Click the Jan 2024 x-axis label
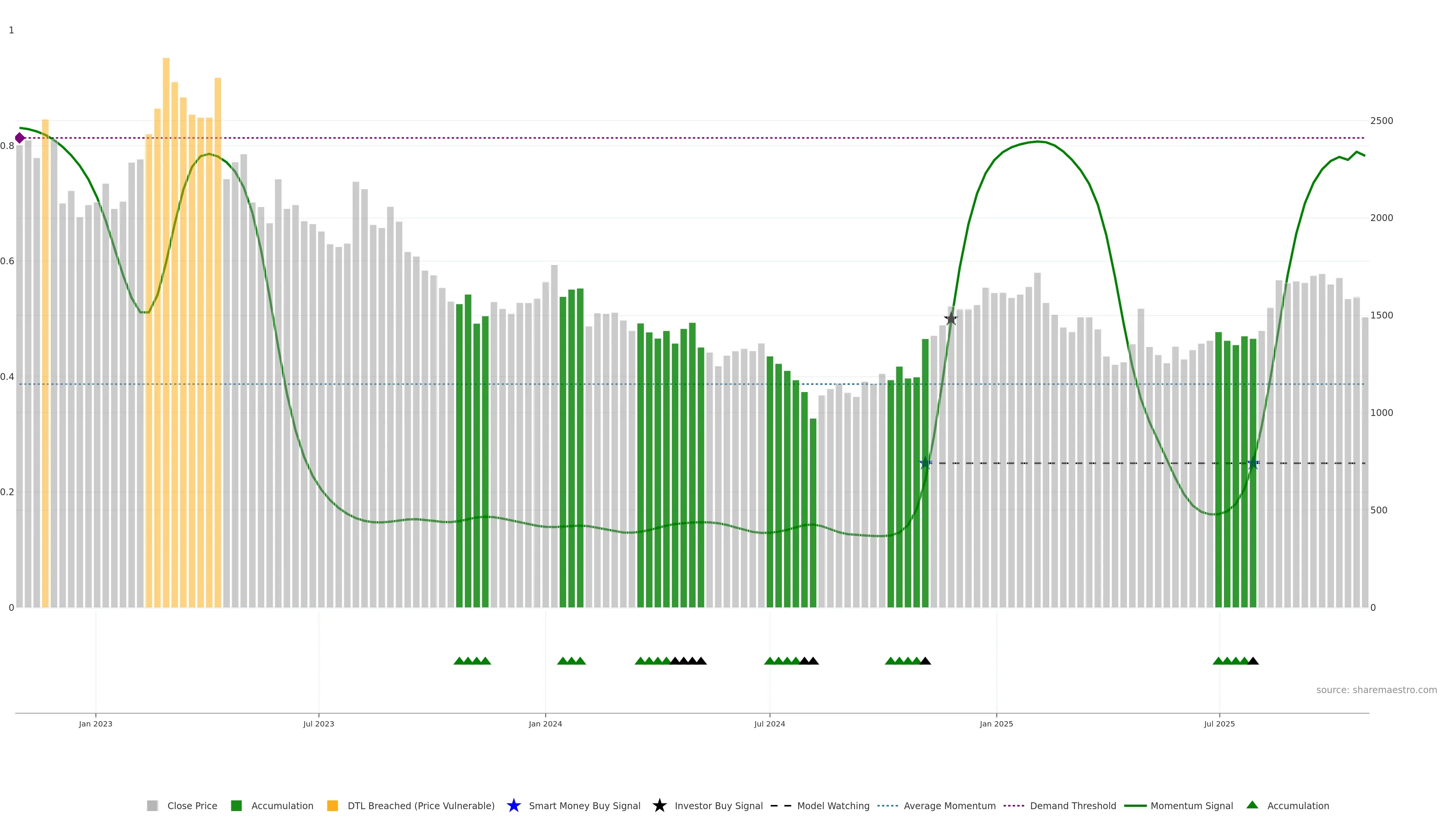Image resolution: width=1456 pixels, height=819 pixels. (546, 723)
